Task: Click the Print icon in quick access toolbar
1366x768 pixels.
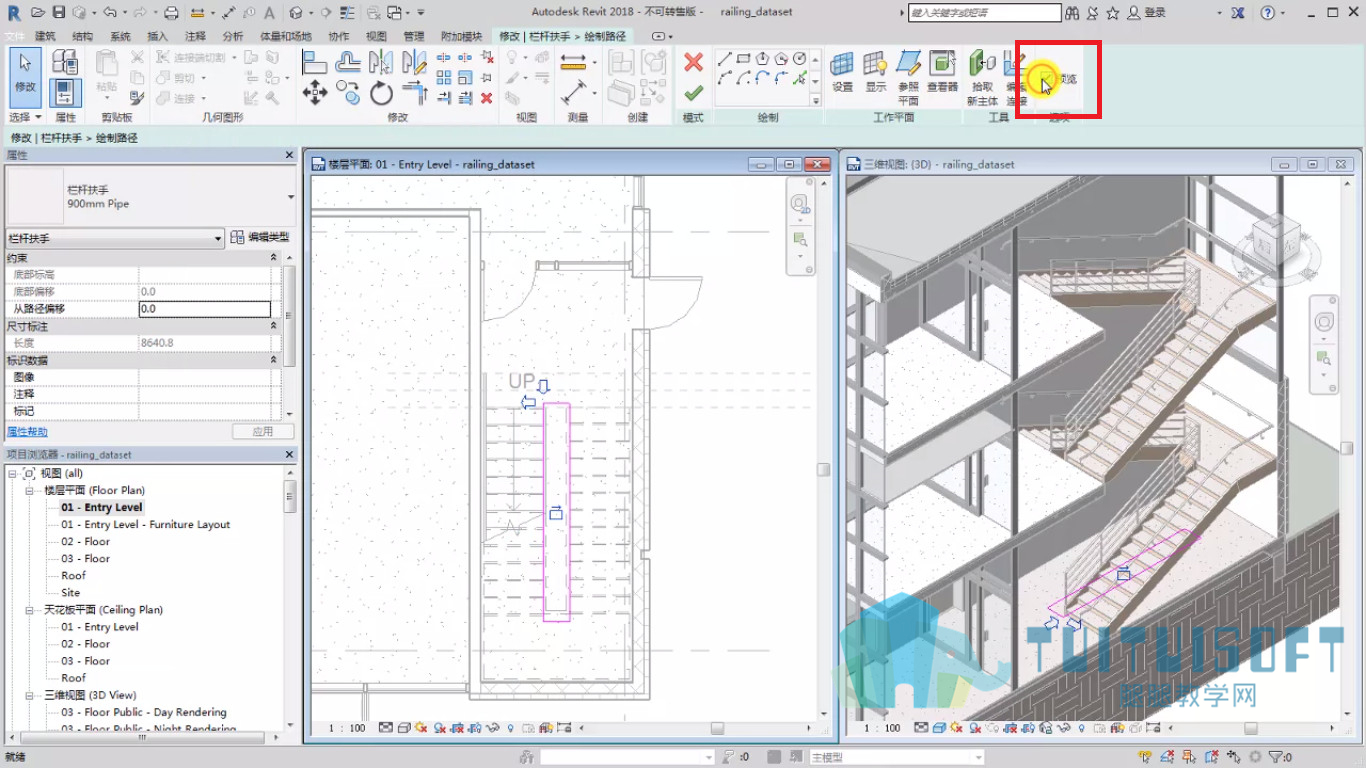Action: coord(170,12)
